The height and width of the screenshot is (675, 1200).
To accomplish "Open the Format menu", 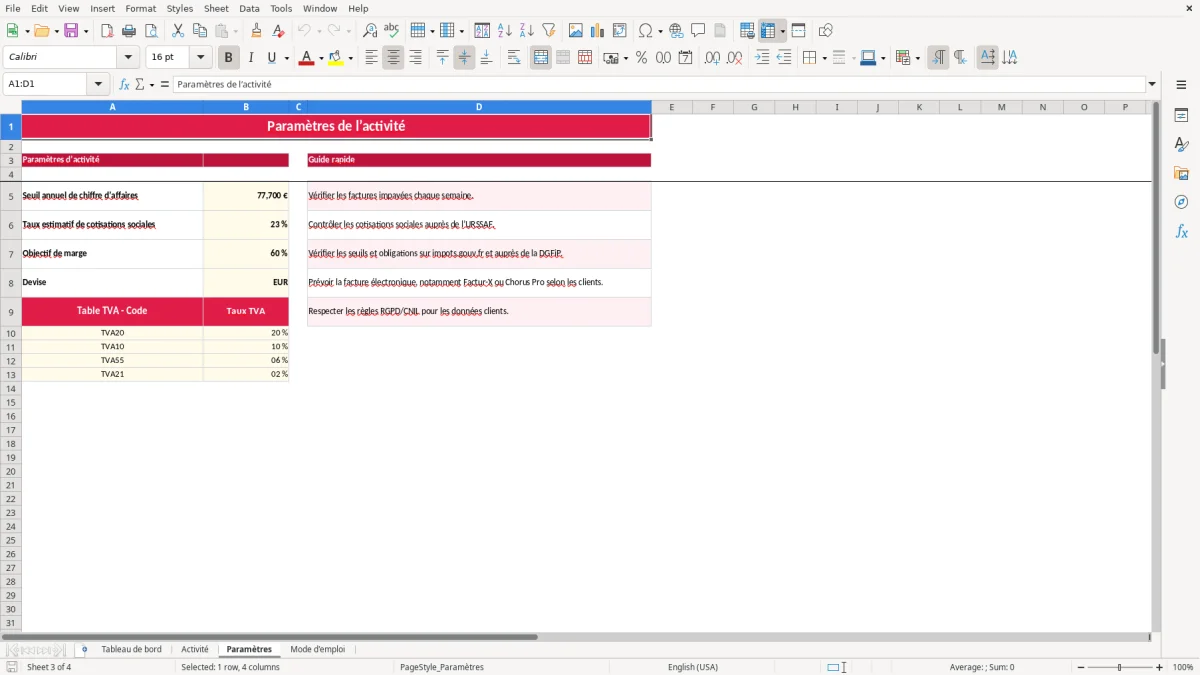I will pyautogui.click(x=141, y=8).
